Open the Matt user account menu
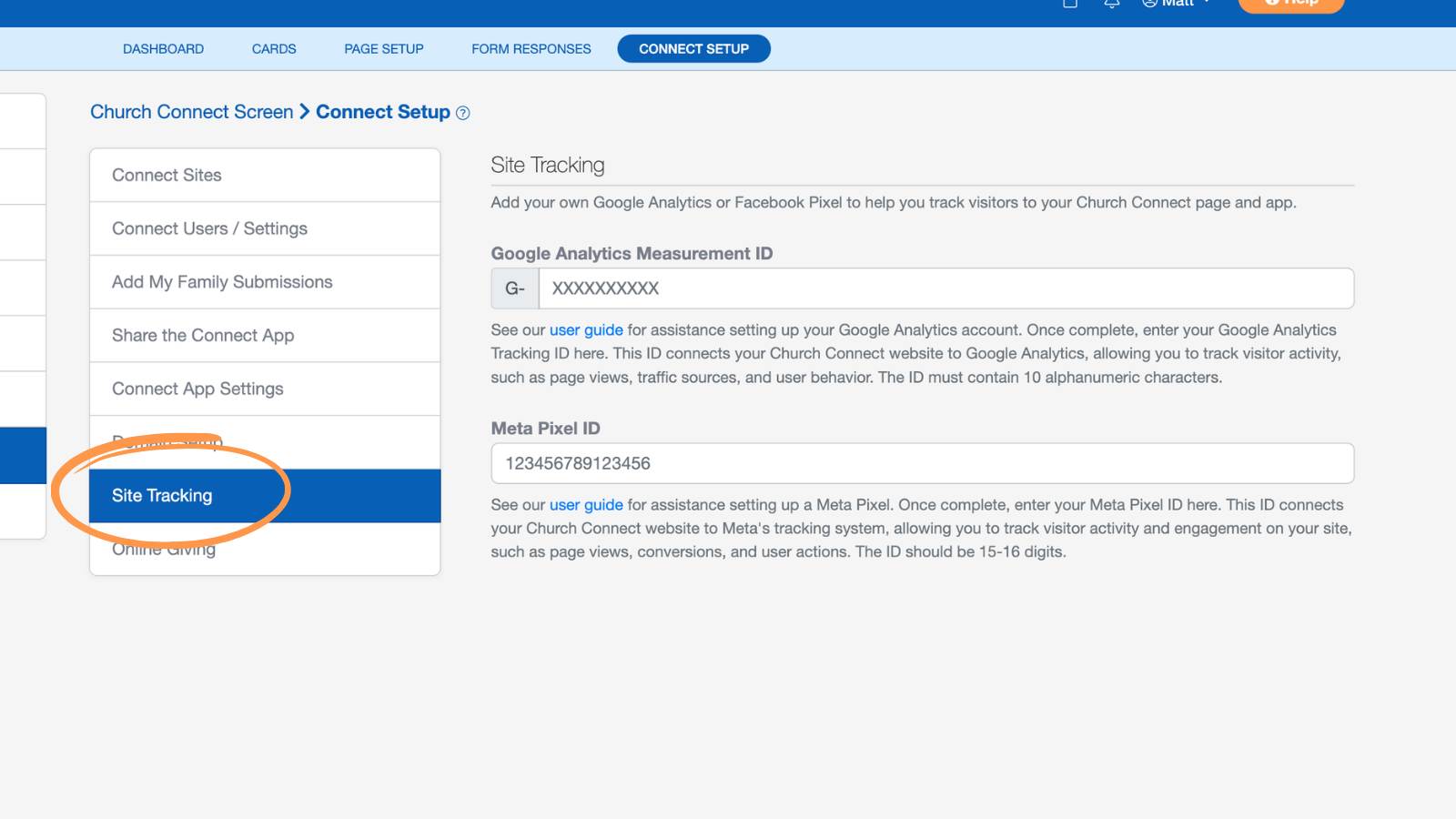The width and height of the screenshot is (1456, 819). coord(1176,4)
